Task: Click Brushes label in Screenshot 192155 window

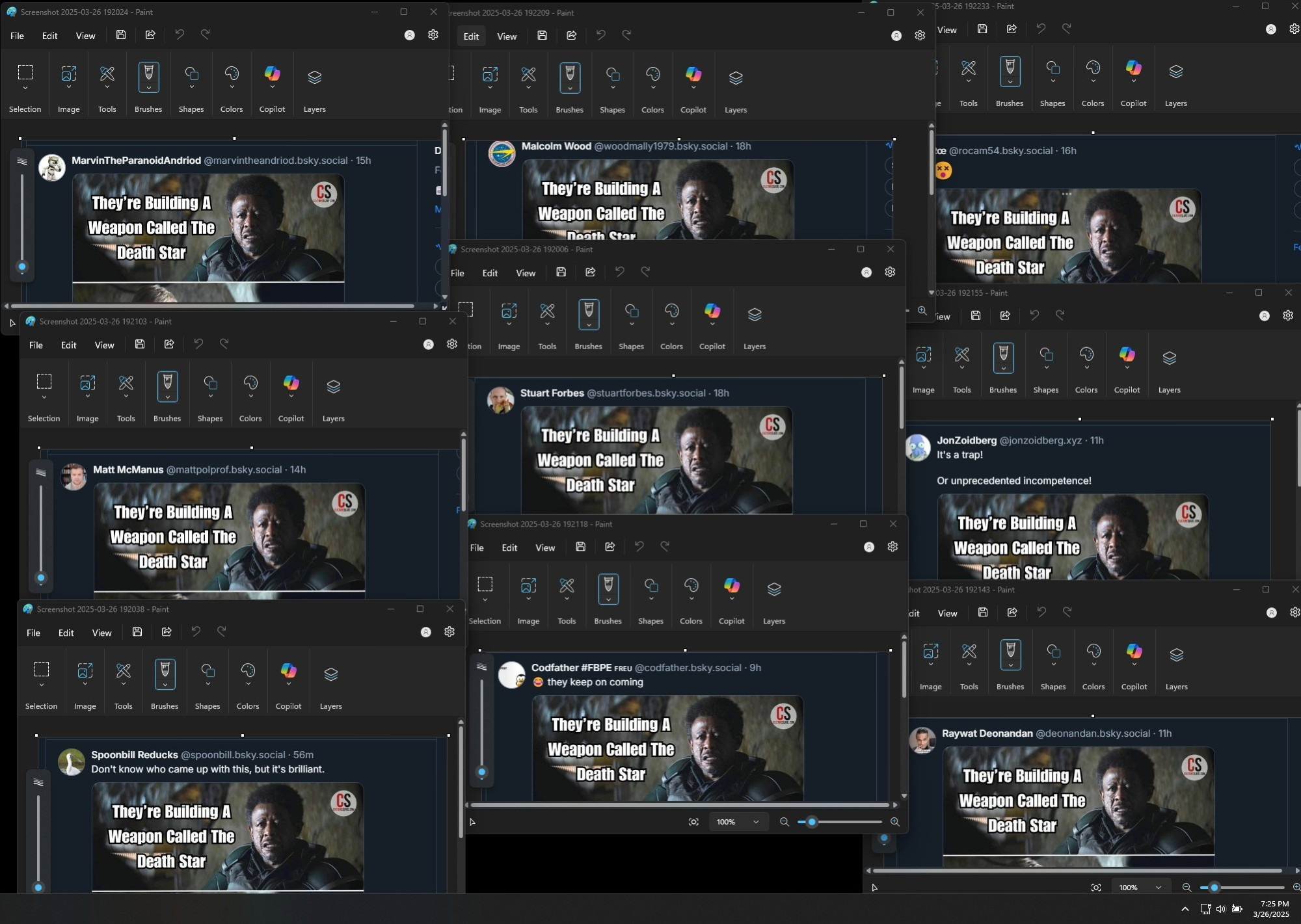Action: (x=1002, y=390)
